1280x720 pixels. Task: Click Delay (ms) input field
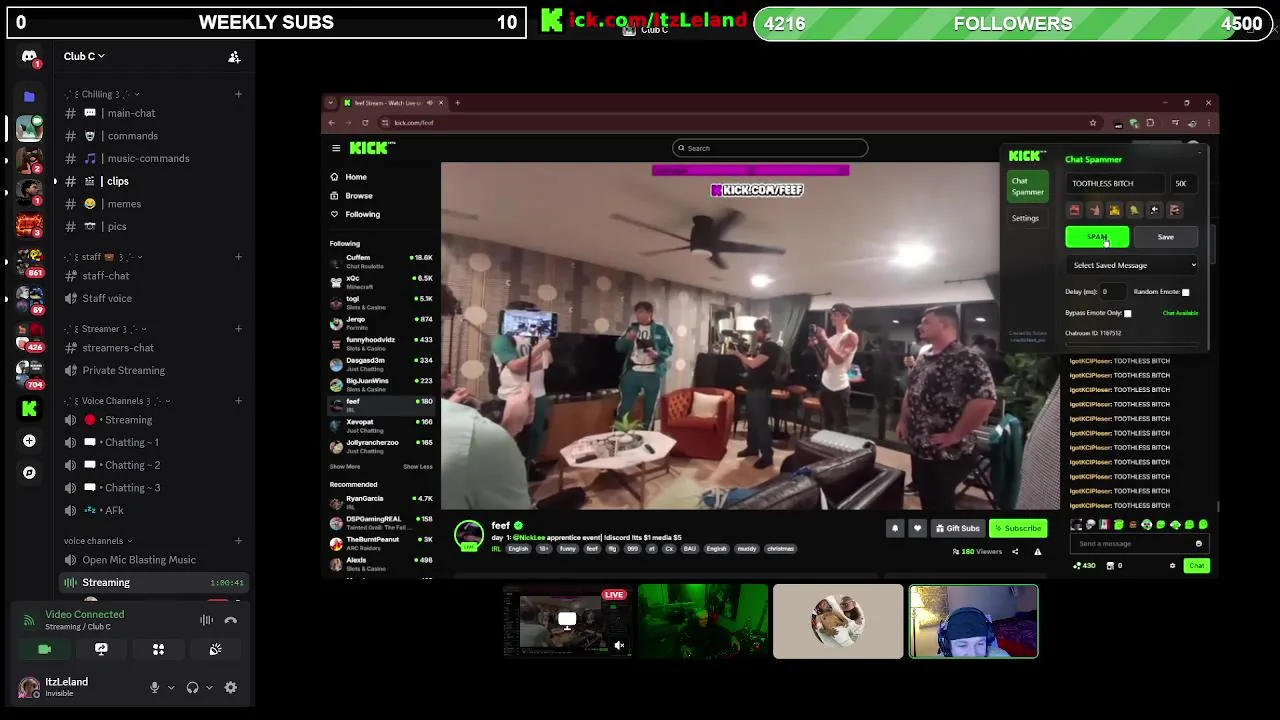1113,292
